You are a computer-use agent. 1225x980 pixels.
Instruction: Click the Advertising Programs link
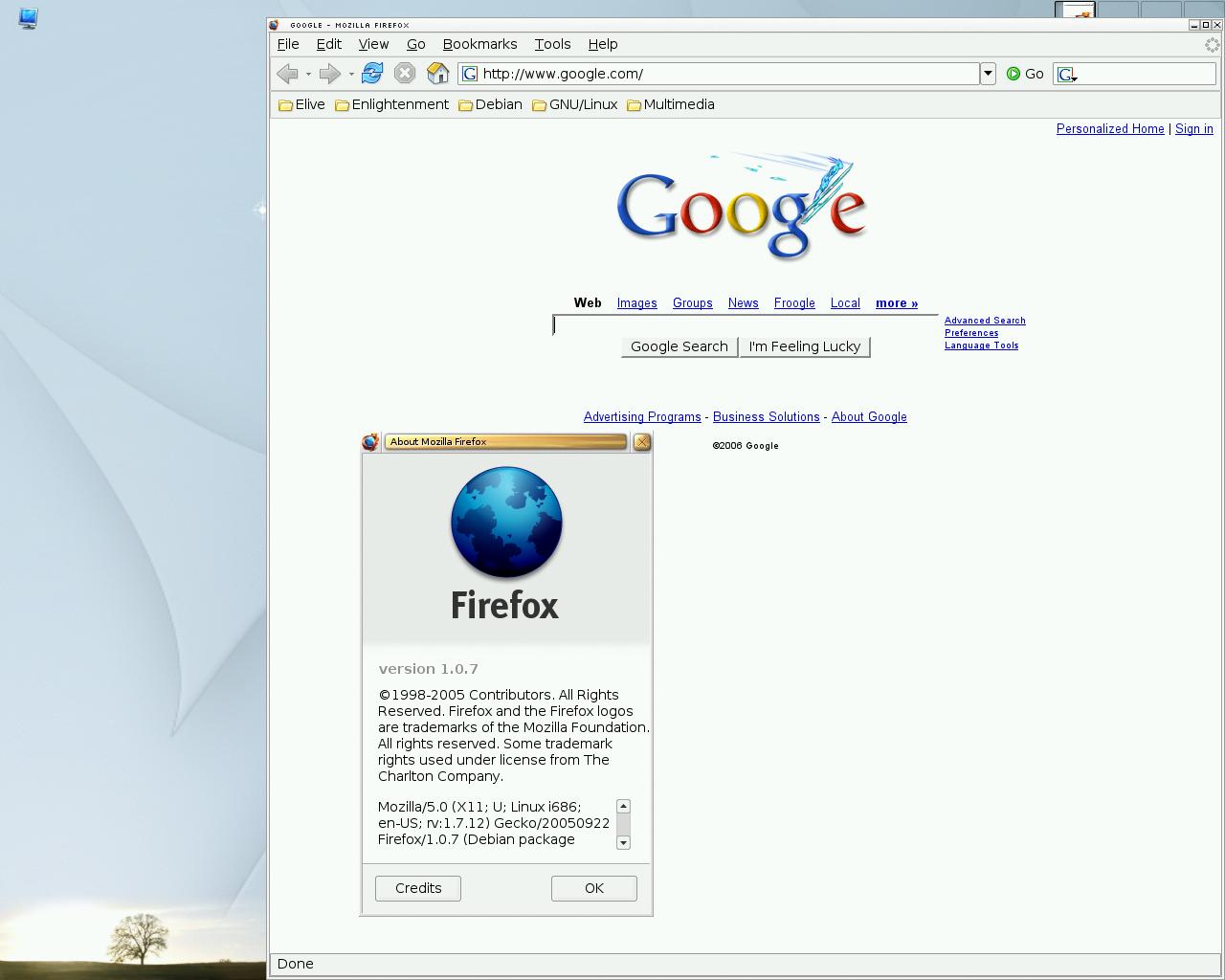pyautogui.click(x=642, y=417)
